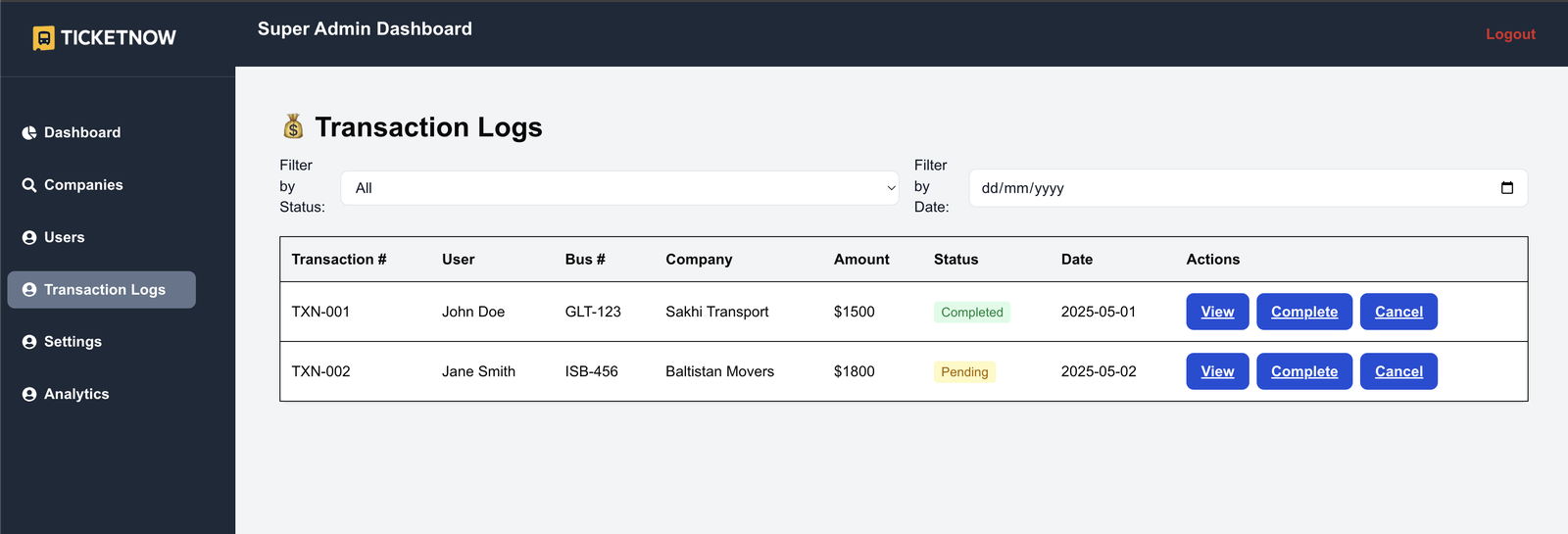Click the Transaction Logs page title
1568x534 pixels.
428,127
